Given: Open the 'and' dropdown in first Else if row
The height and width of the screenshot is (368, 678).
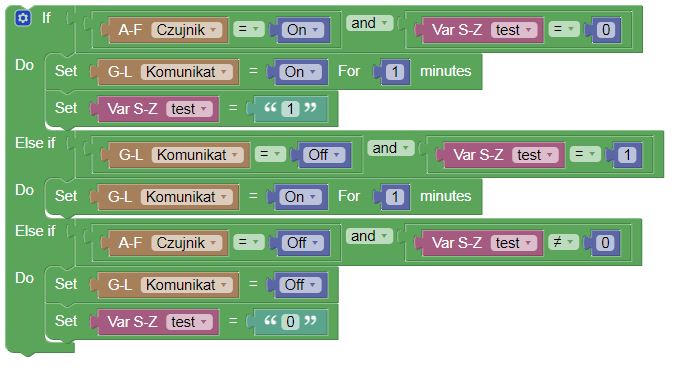Looking at the screenshot, I should (390, 148).
